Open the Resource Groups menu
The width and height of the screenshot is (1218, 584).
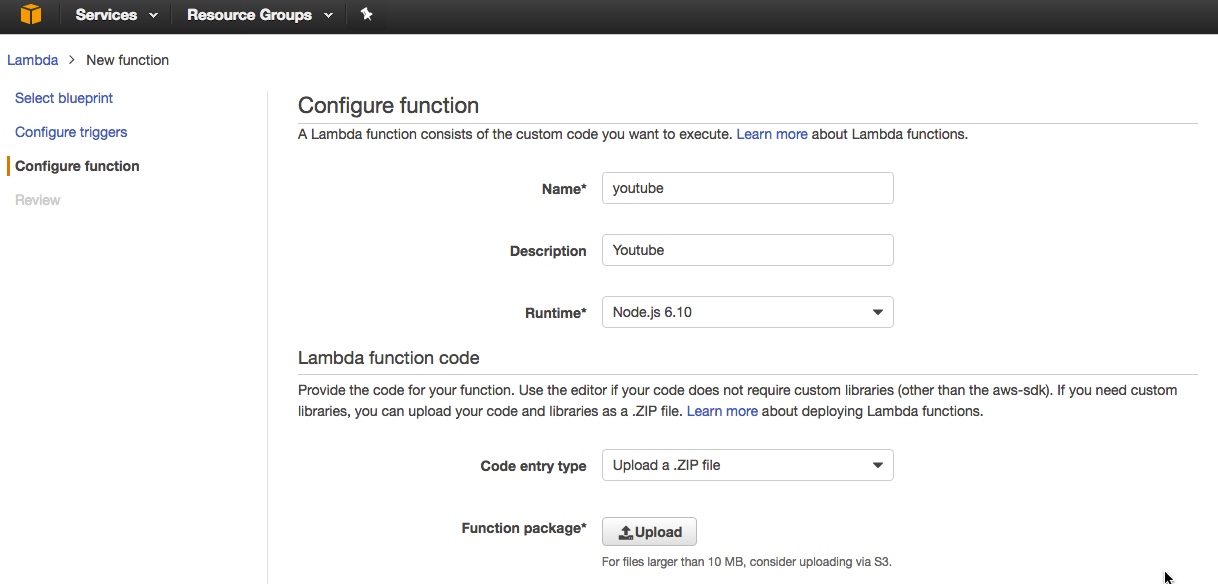pyautogui.click(x=249, y=15)
